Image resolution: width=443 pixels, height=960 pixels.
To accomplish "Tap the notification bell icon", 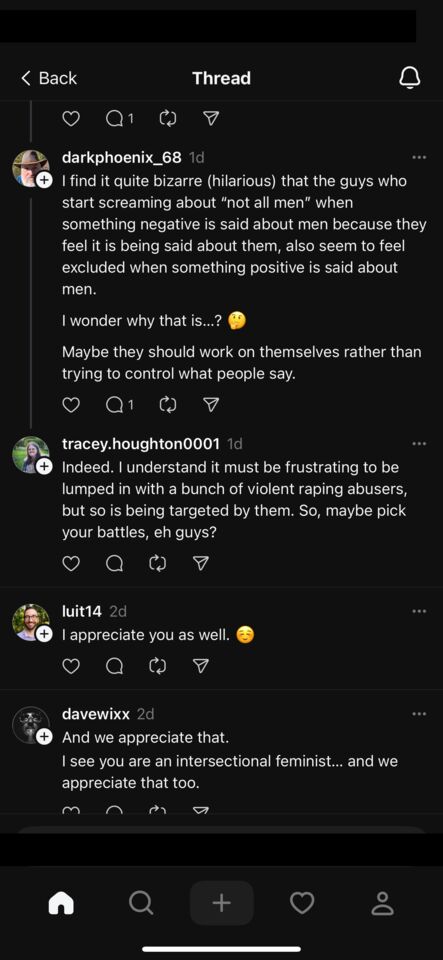I will pos(409,78).
